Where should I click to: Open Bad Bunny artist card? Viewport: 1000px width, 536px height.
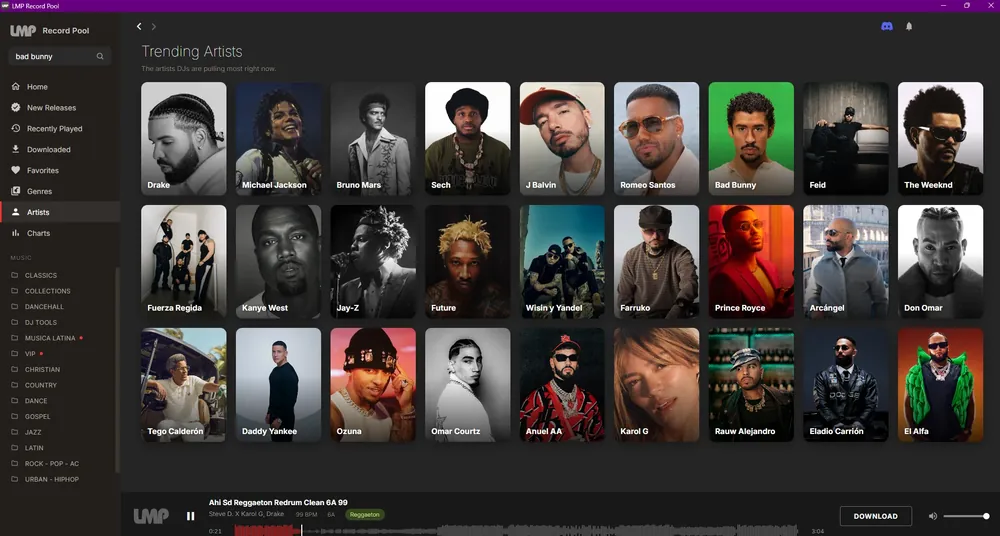pos(751,138)
